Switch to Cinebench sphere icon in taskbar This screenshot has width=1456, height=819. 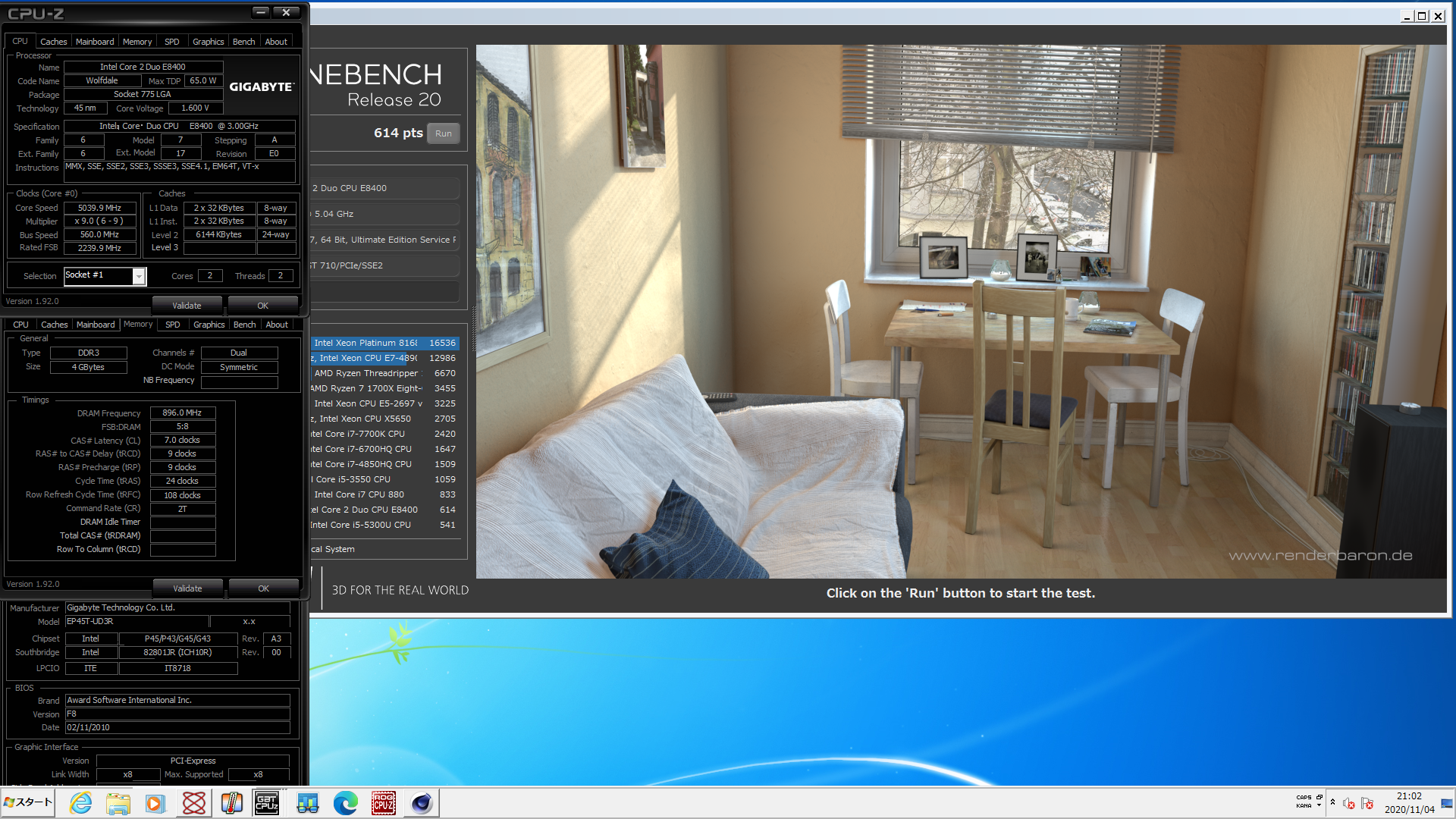(x=422, y=803)
